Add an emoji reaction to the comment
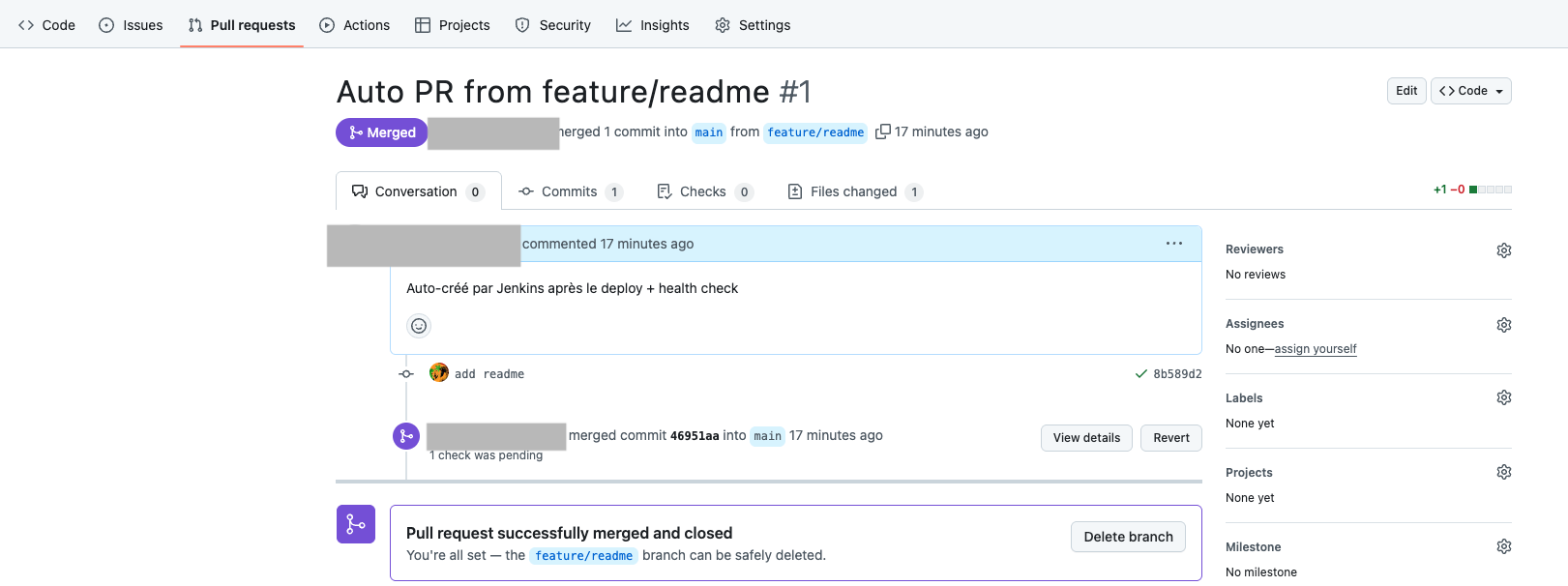This screenshot has height=586, width=1568. pyautogui.click(x=419, y=326)
